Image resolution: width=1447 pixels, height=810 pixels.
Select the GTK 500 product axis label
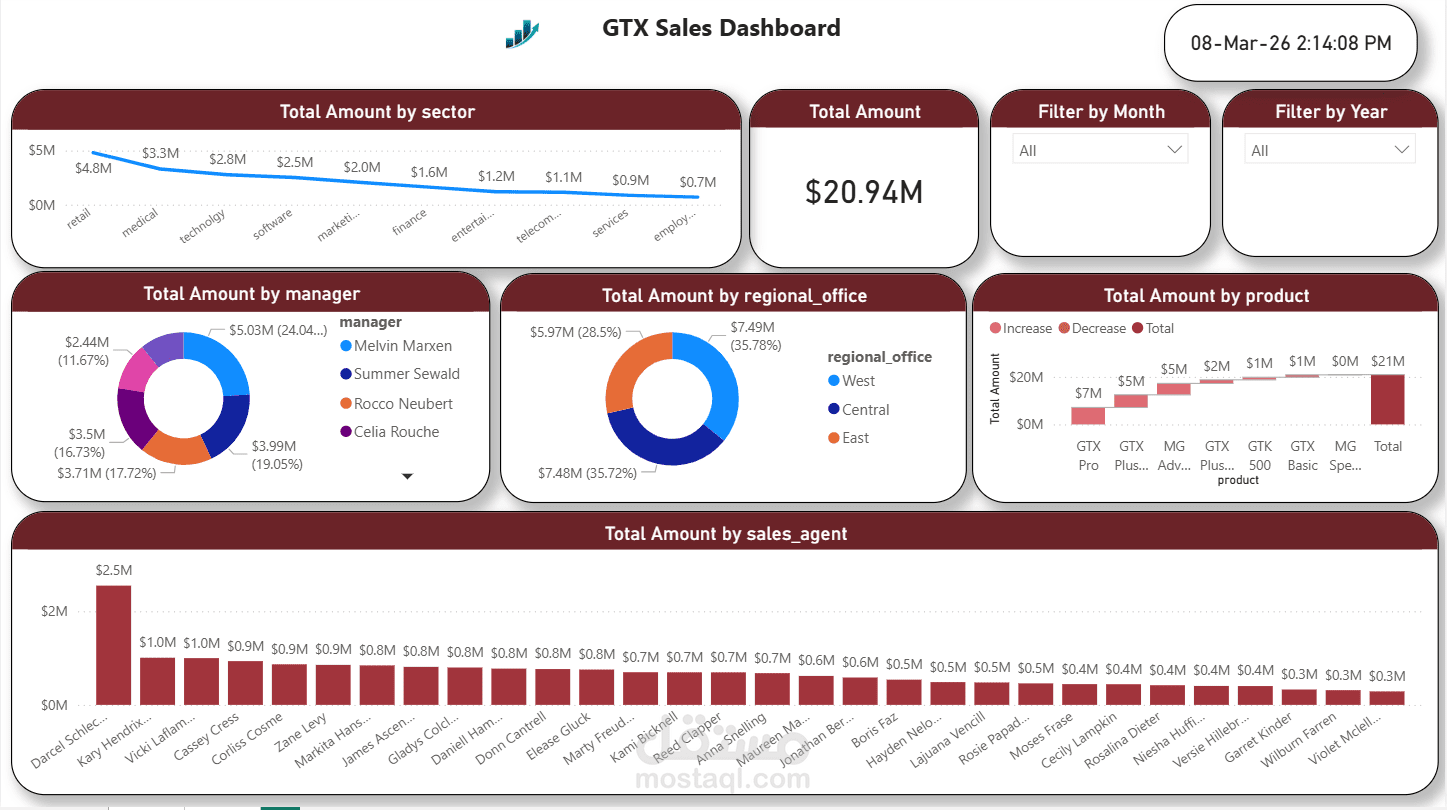click(x=1260, y=455)
